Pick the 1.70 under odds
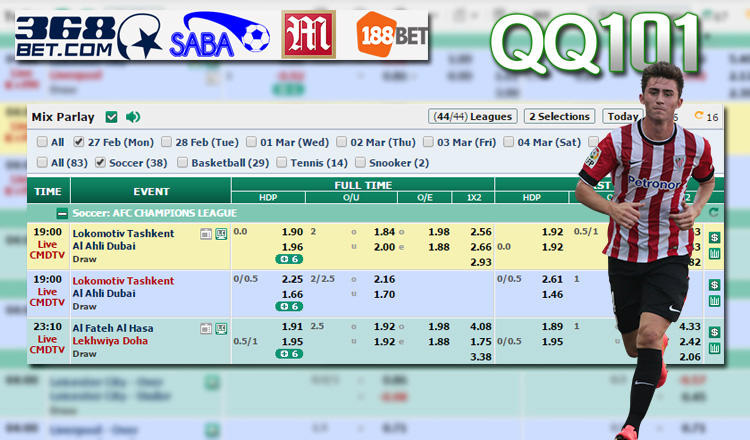The image size is (750, 440). pyautogui.click(x=384, y=294)
